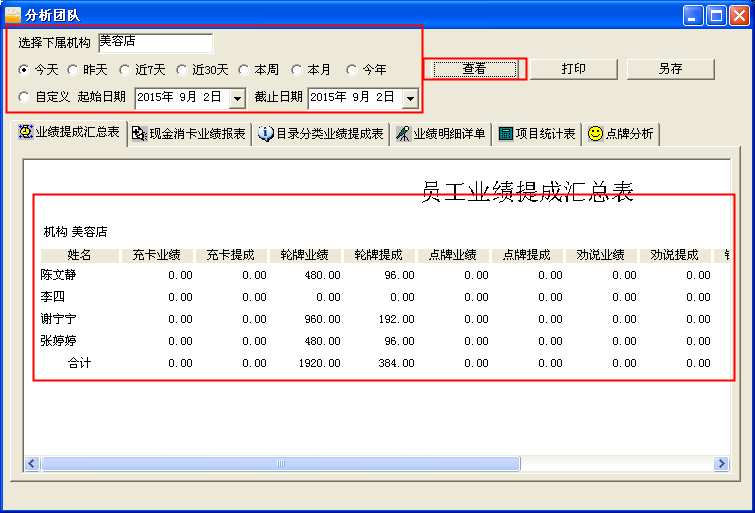
Task: Click the 充卡业绩 column header
Action: (x=156, y=255)
